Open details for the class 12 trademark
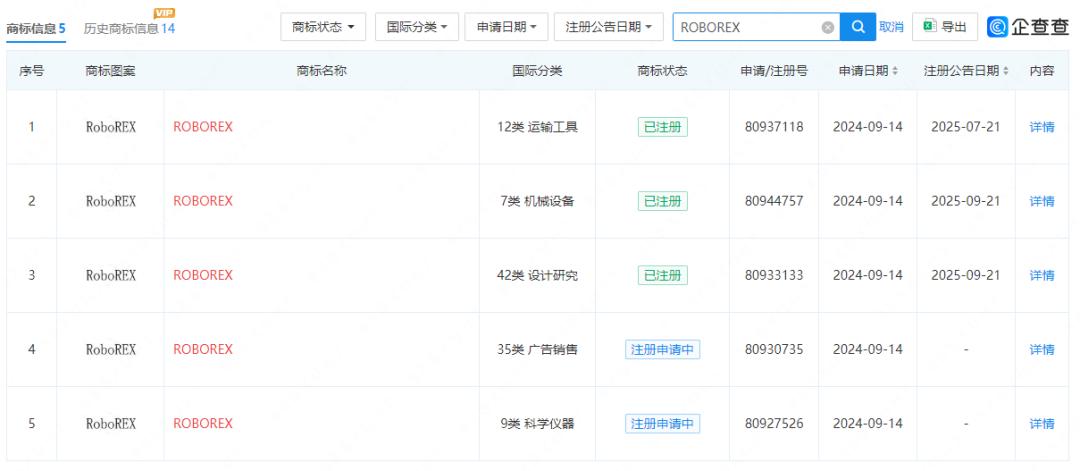Image resolution: width=1080 pixels, height=471 pixels. [x=1041, y=127]
